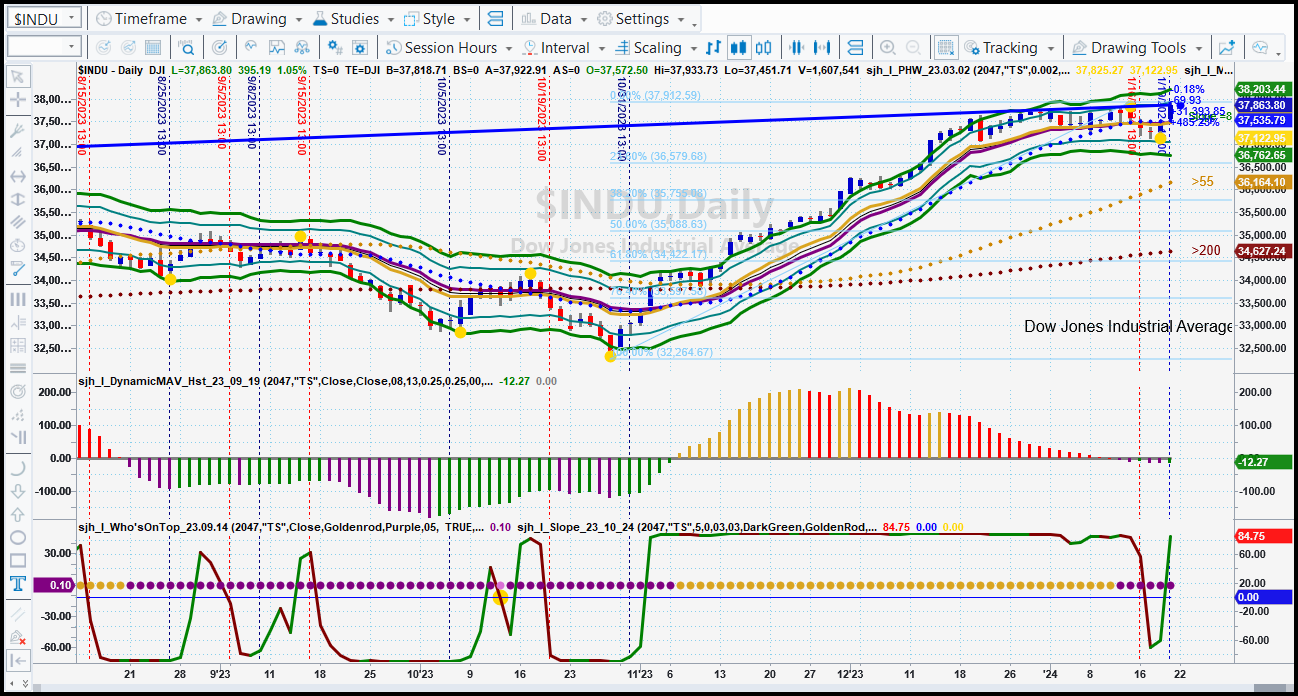Click the zoom out magnifier
This screenshot has height=696, width=1298.
coord(915,47)
